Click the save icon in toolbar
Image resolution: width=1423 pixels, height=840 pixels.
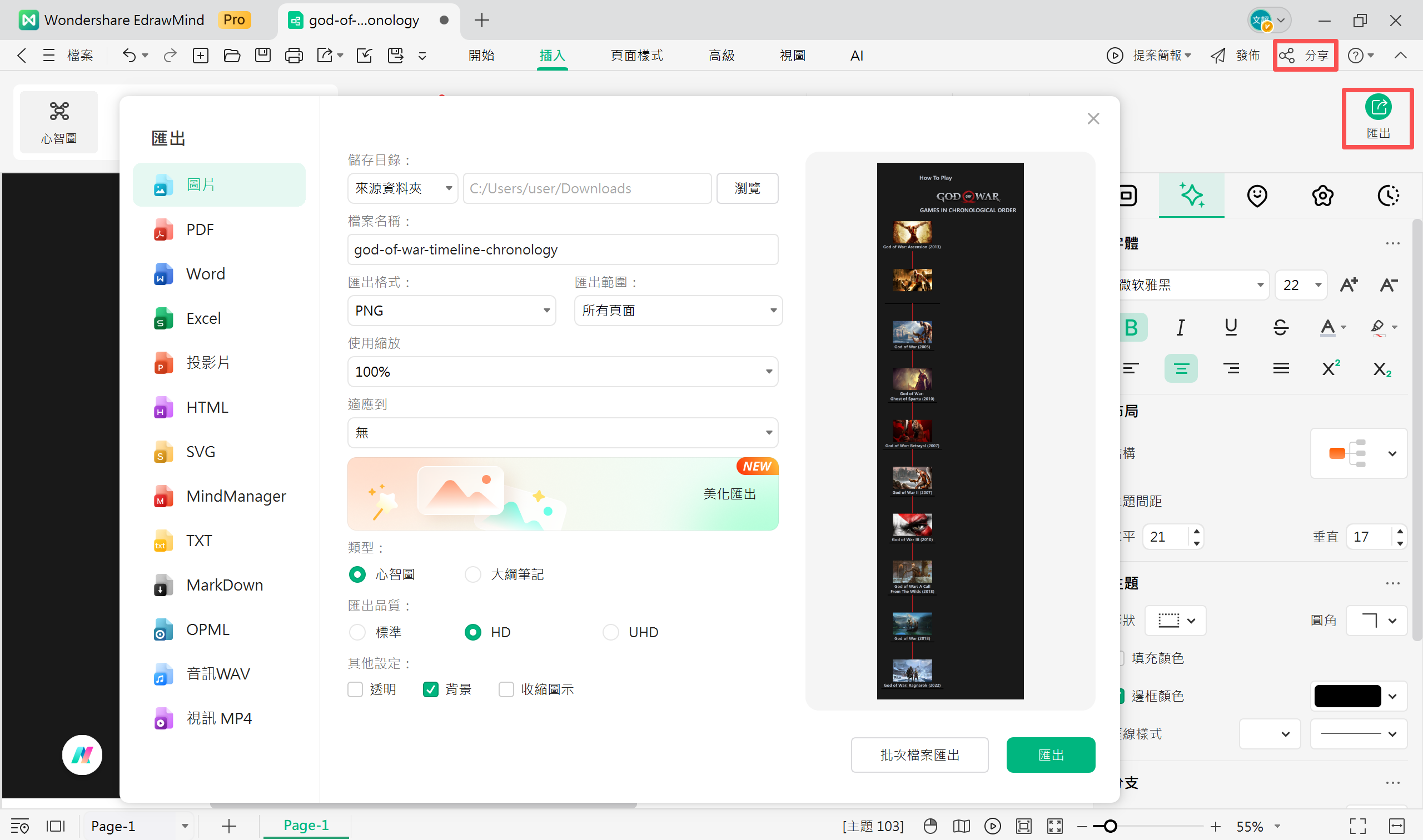pyautogui.click(x=263, y=55)
